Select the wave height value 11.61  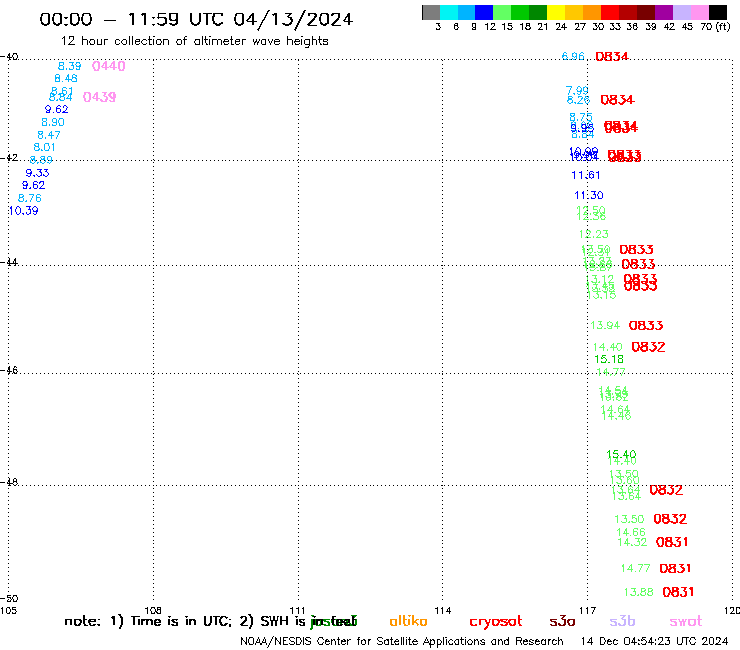pyautogui.click(x=586, y=176)
